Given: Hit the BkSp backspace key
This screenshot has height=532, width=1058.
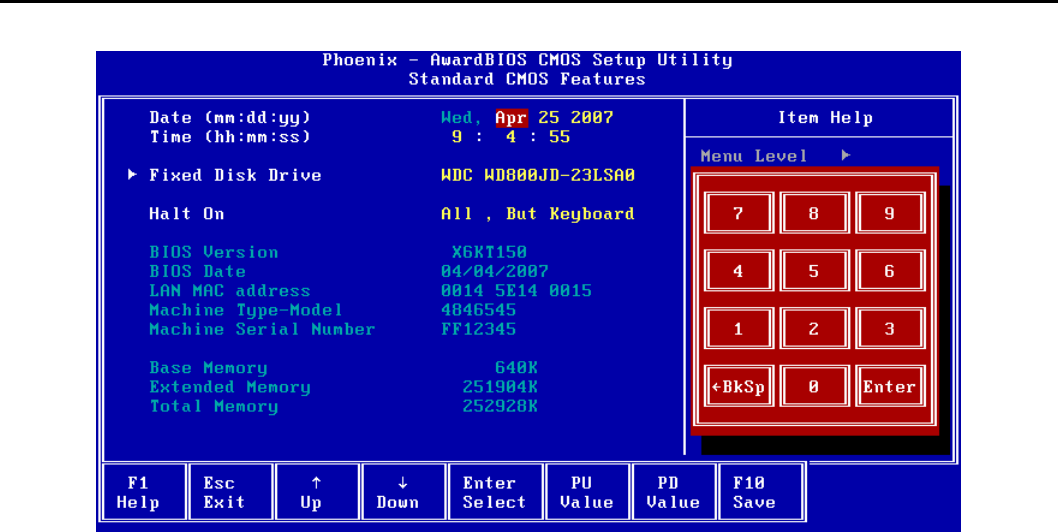Looking at the screenshot, I should [x=738, y=387].
